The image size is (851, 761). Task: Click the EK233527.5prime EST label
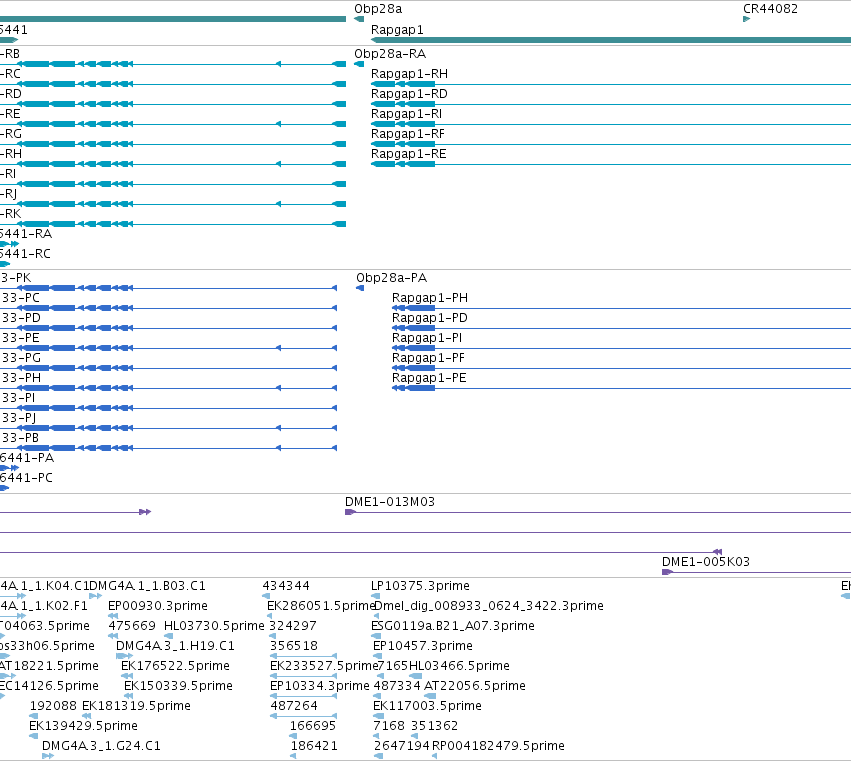(x=323, y=667)
